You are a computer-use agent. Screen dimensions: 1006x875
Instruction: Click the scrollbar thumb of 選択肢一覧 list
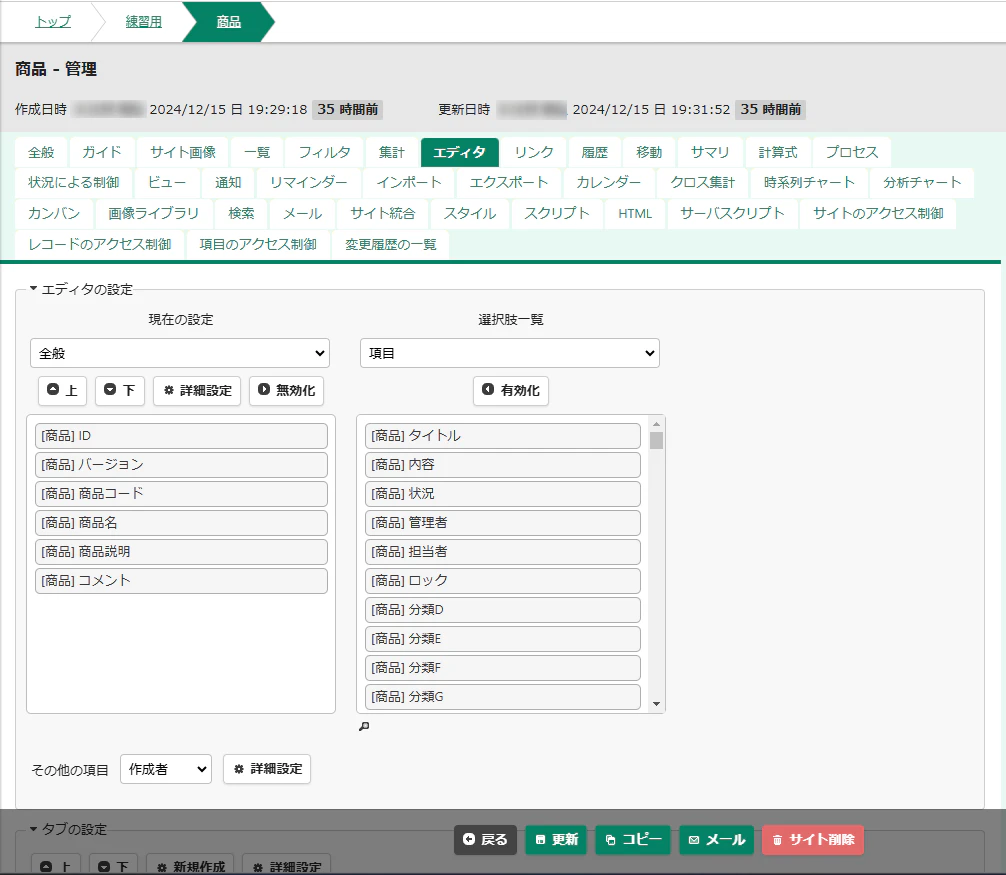656,441
